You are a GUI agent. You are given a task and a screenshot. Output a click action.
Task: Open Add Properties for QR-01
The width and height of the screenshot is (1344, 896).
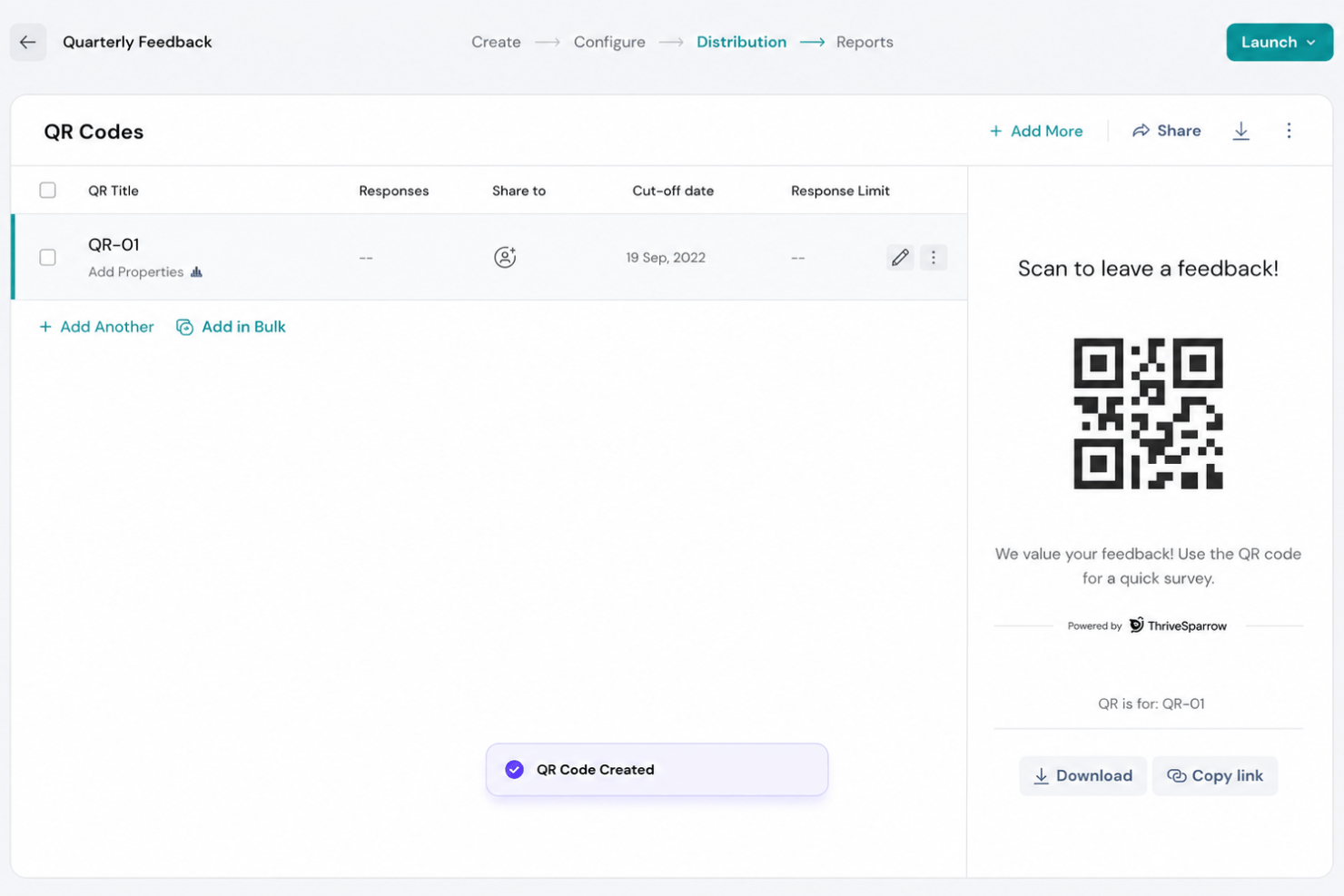point(135,271)
